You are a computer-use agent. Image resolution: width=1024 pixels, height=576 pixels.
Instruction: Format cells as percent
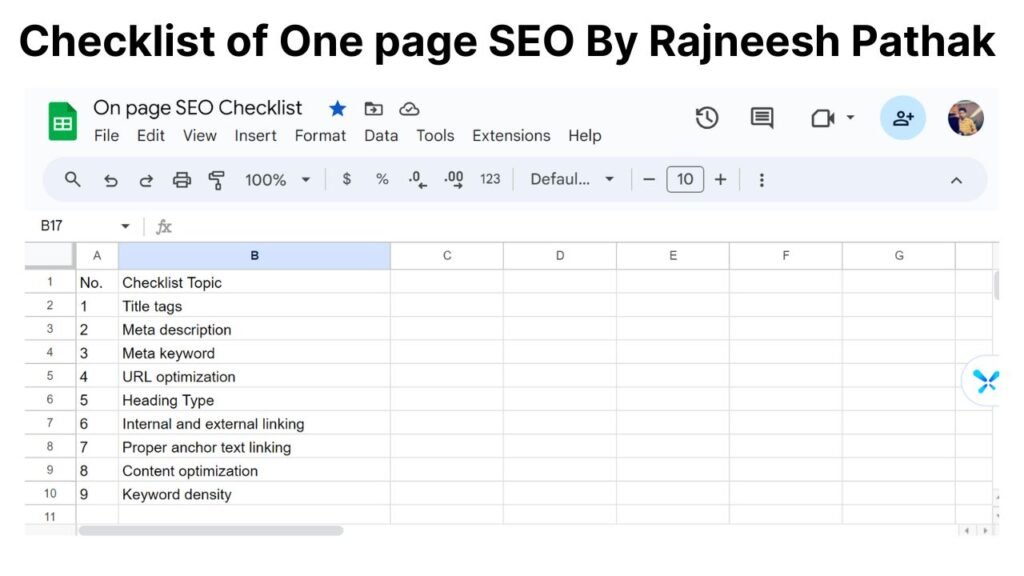382,179
